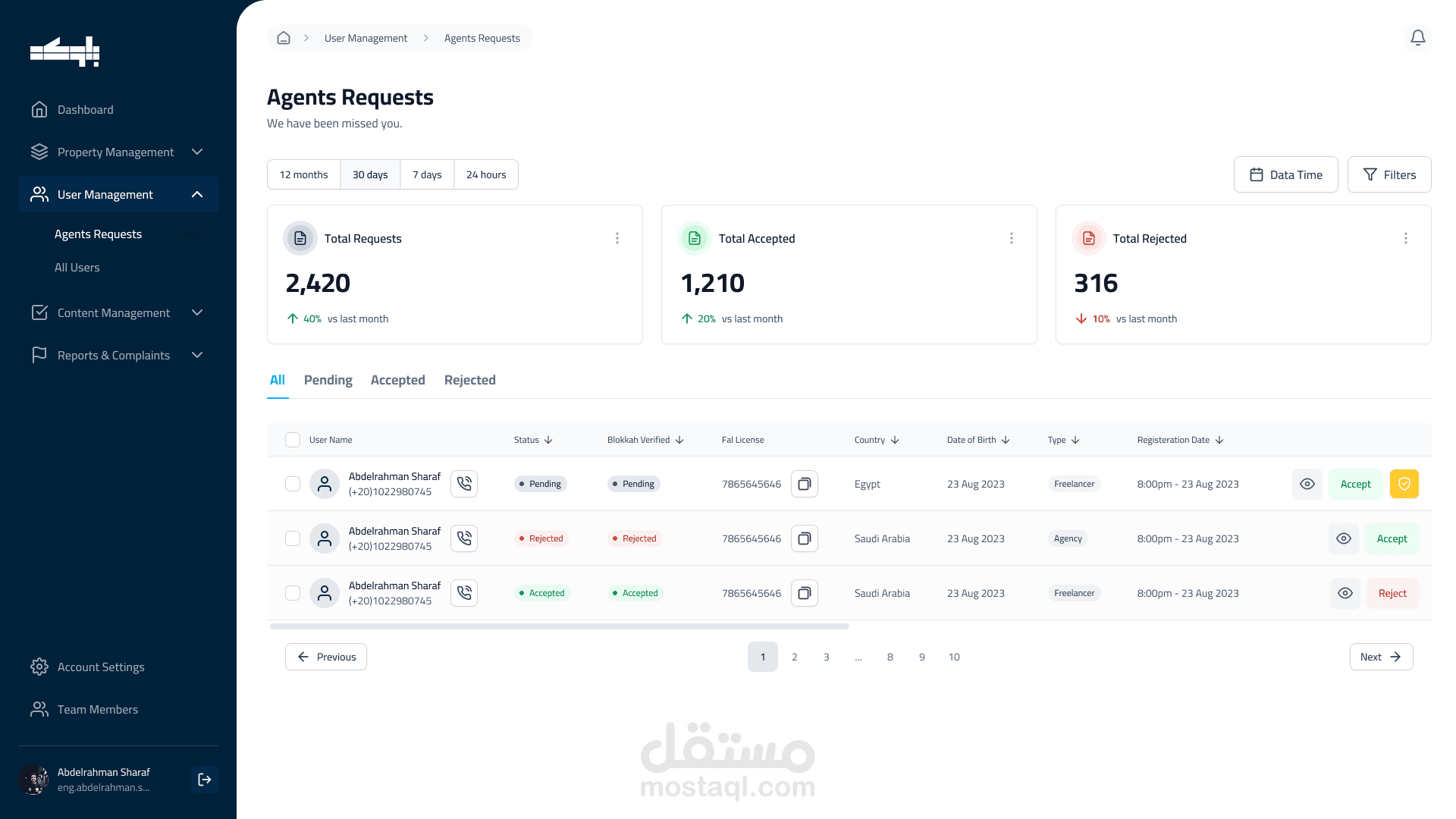Click phone icon in the Pending row

(464, 484)
